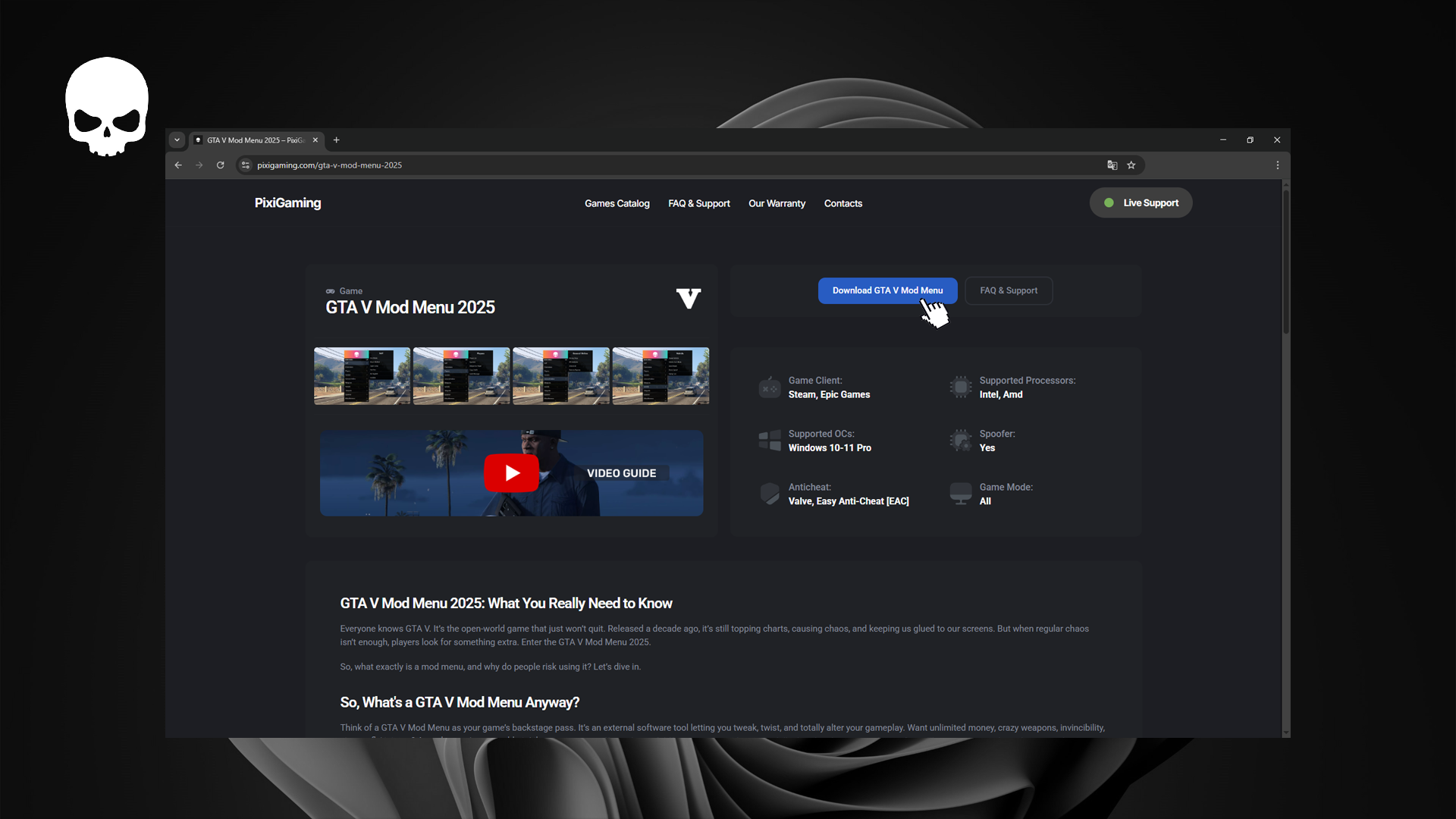Minimize the browser window
This screenshot has width=1456, height=819.
coord(1223,140)
